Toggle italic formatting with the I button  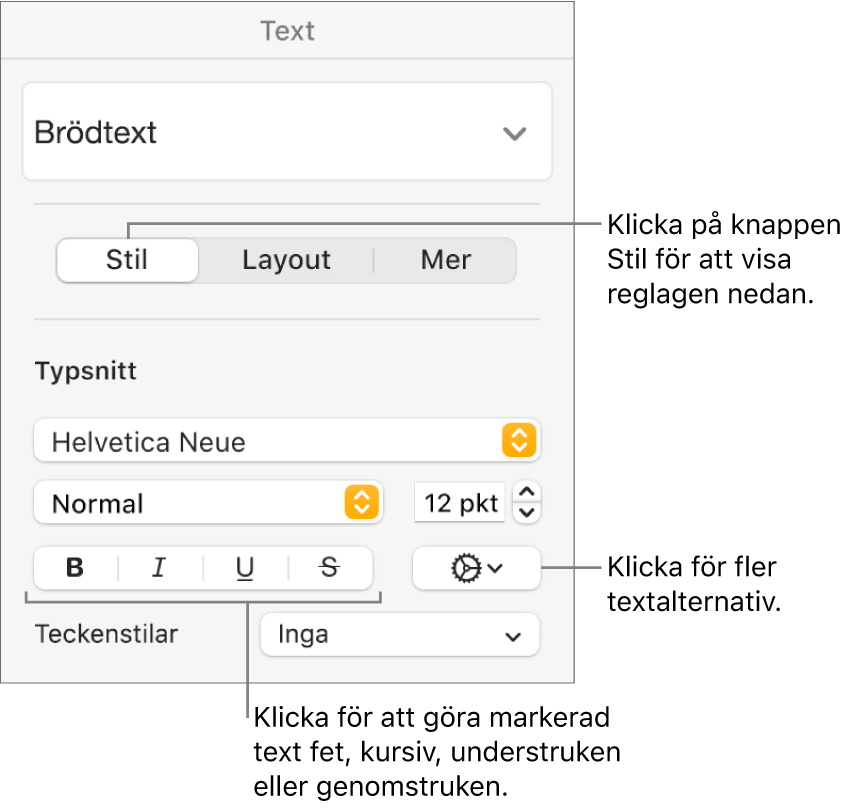tap(160, 568)
